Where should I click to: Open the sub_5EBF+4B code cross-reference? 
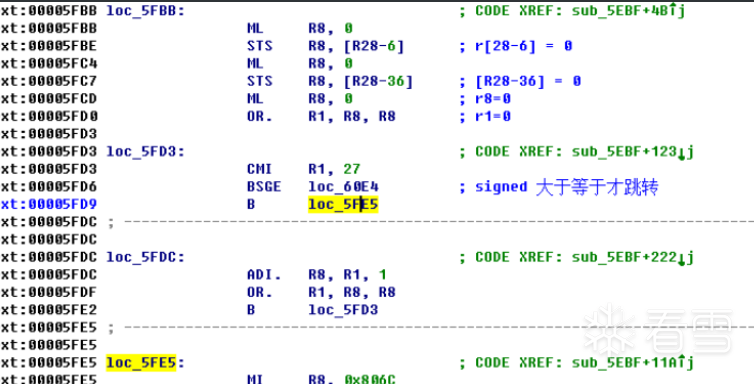pos(628,11)
